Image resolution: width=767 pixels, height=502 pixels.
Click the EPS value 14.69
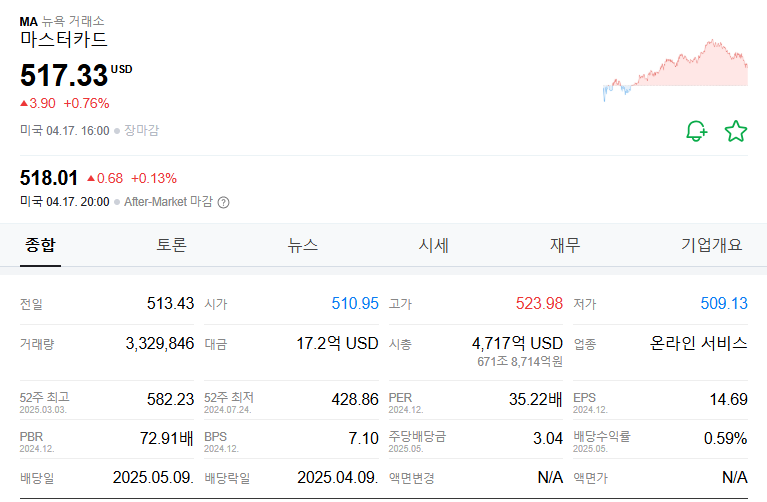coord(729,399)
